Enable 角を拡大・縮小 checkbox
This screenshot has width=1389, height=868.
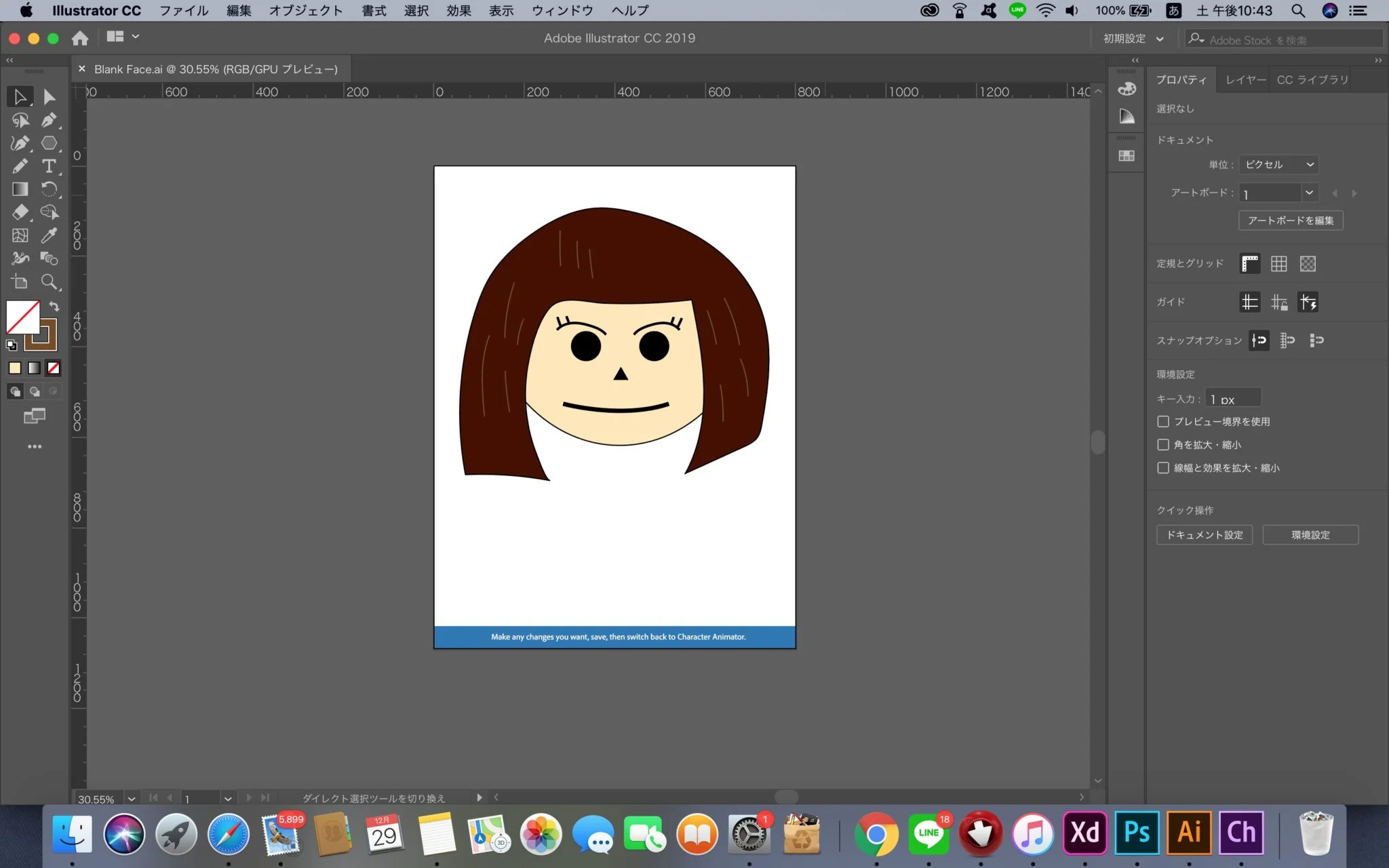click(1163, 445)
